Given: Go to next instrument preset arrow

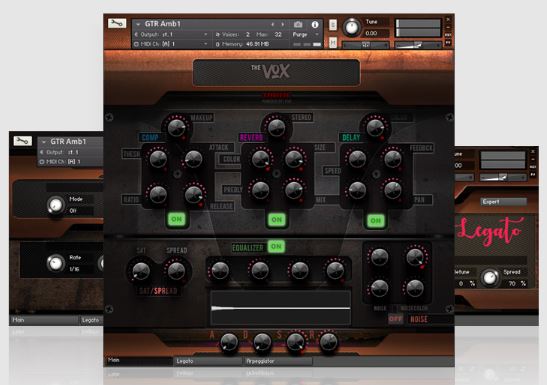Looking at the screenshot, I should pos(283,24).
